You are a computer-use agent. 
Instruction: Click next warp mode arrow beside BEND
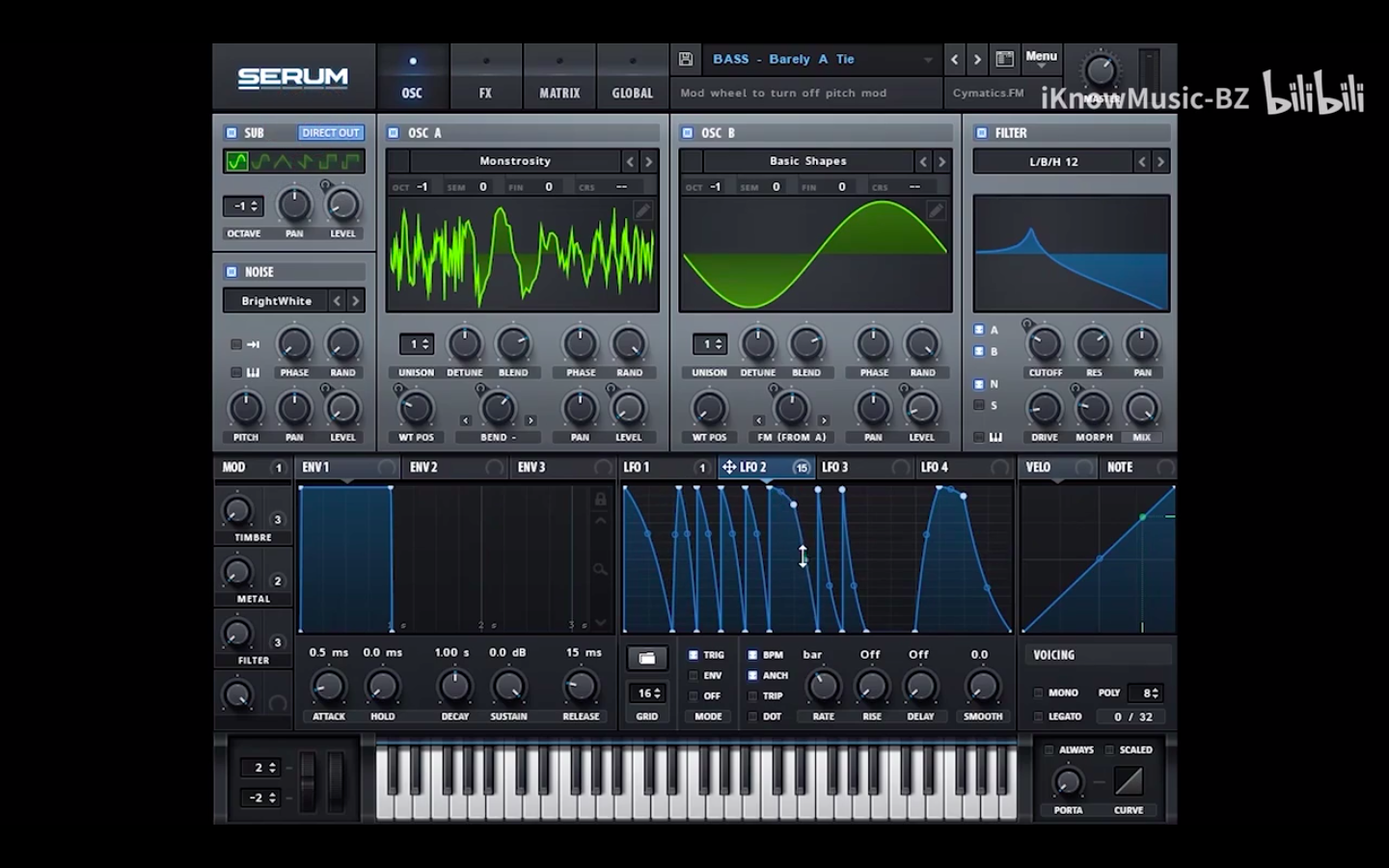tap(531, 420)
